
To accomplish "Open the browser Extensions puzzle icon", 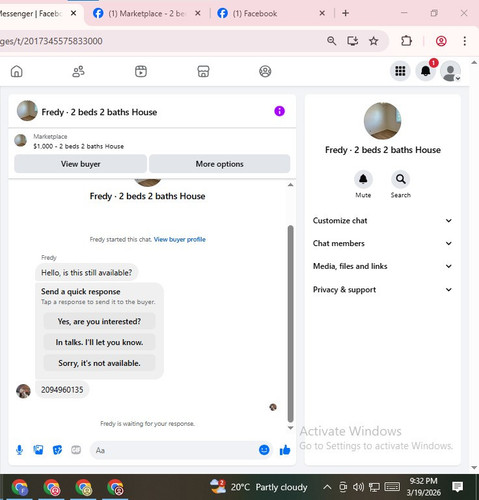I will [x=406, y=41].
